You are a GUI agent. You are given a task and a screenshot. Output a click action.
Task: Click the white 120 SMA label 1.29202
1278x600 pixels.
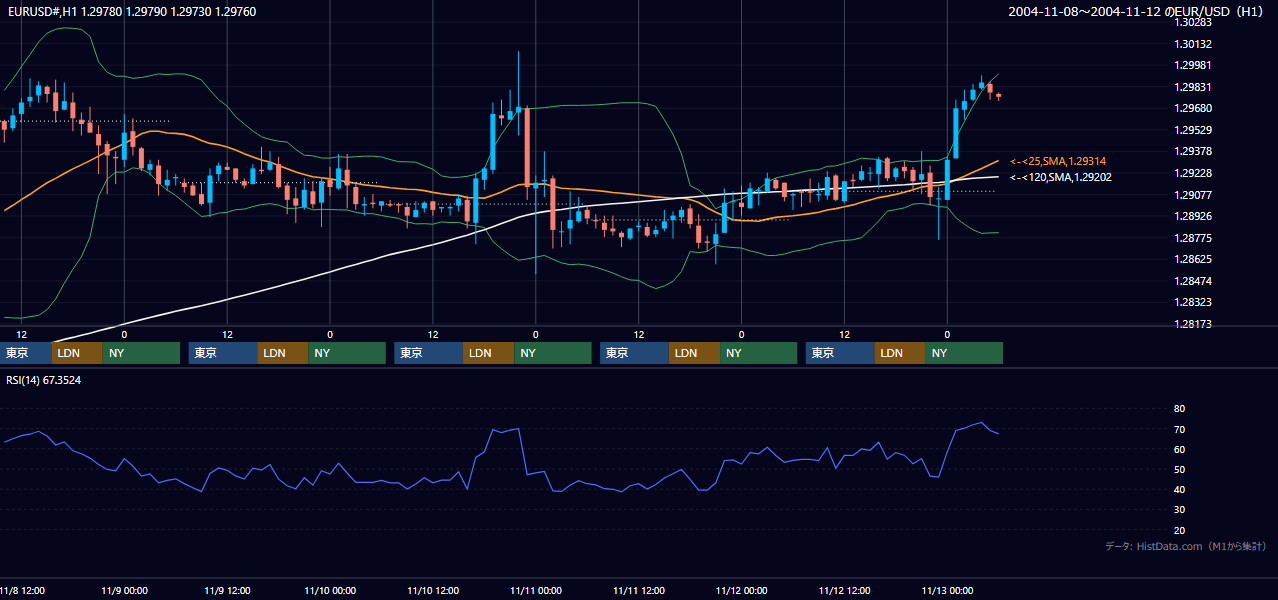(x=1061, y=177)
